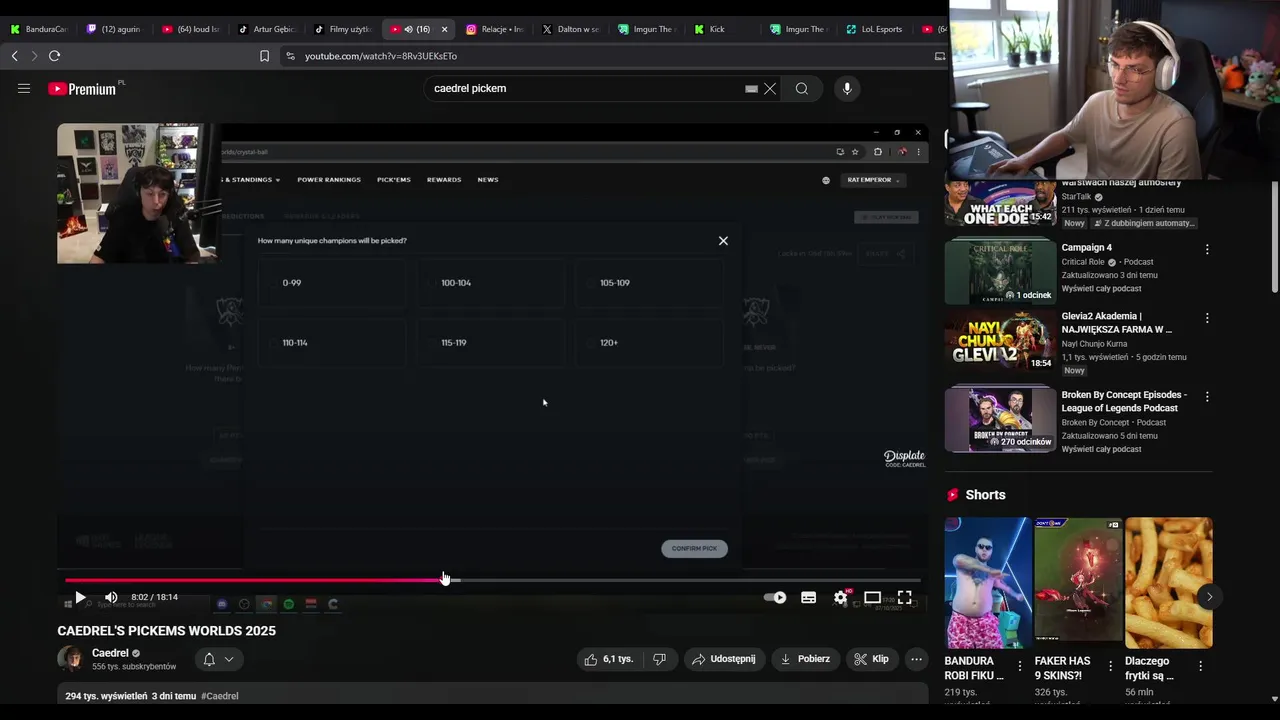1280x720 pixels.
Task: Select the 110-114 option in video
Action: 332,343
